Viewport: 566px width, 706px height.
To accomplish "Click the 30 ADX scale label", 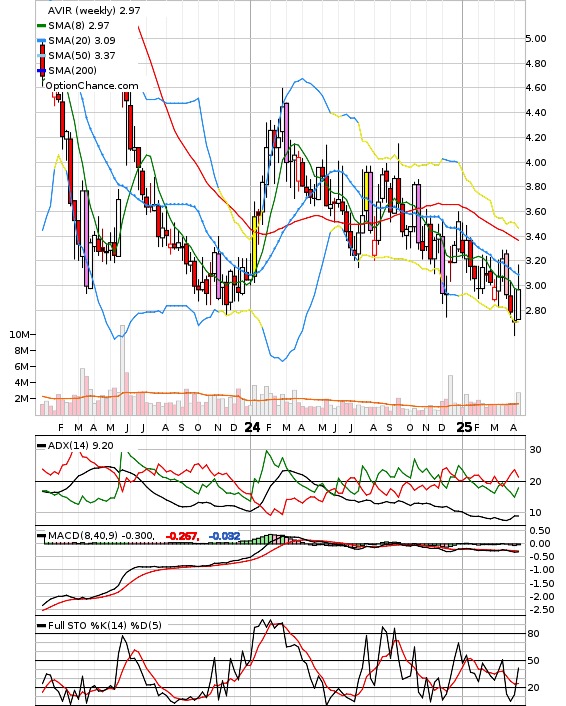I will point(535,450).
